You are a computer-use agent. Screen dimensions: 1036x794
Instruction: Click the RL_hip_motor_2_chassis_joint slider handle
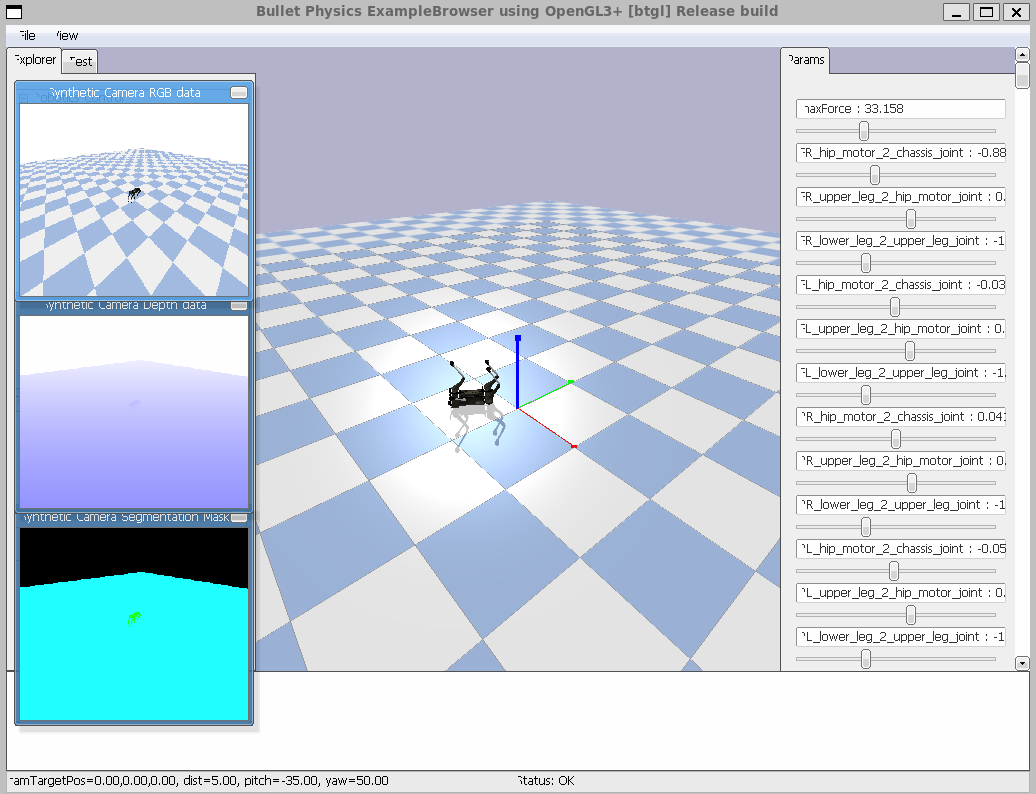point(894,571)
